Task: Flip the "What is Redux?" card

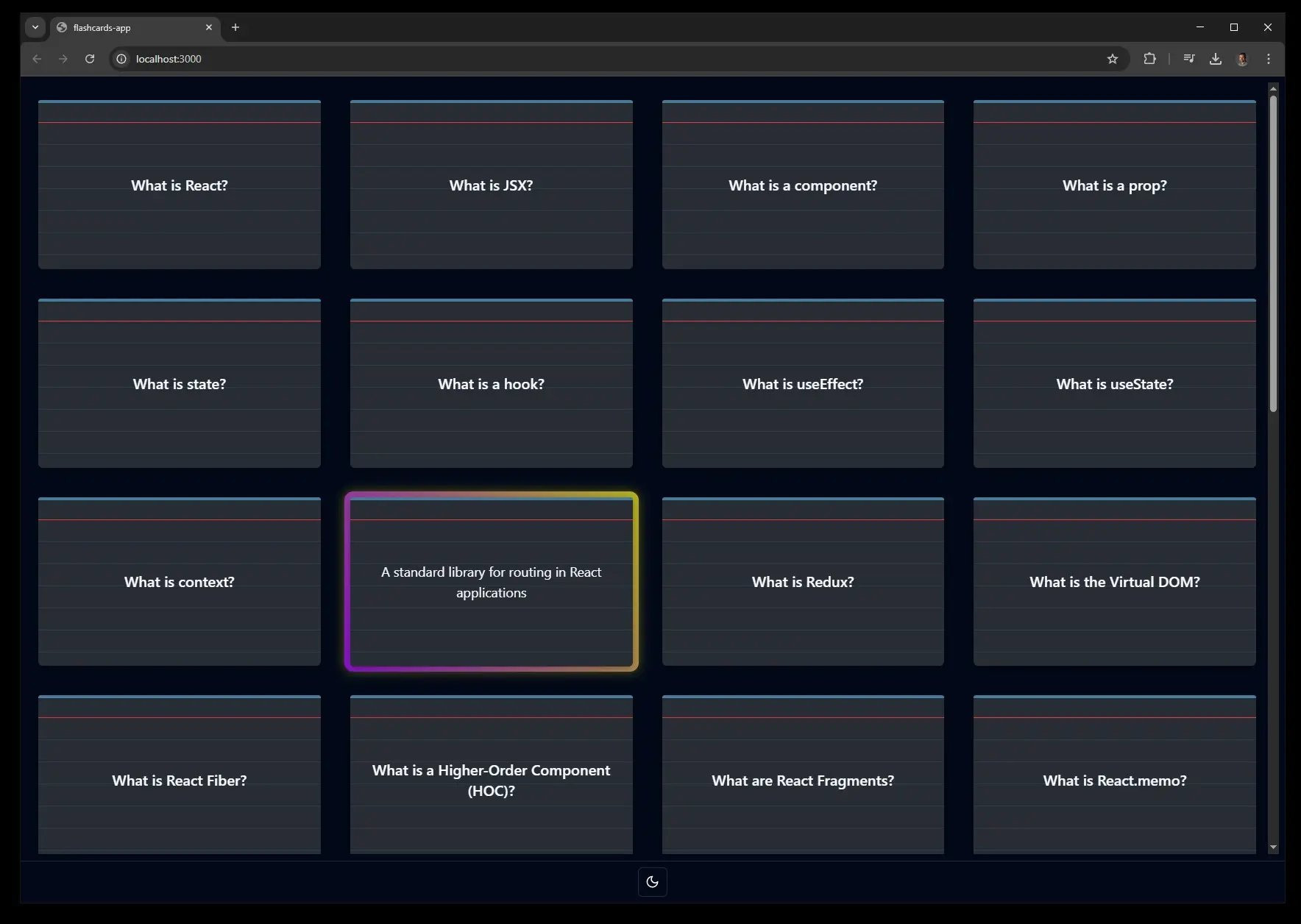Action: point(803,582)
